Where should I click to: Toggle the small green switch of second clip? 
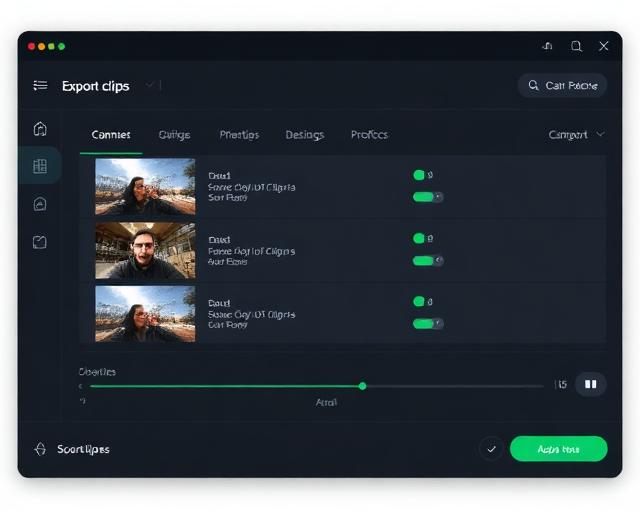tap(419, 238)
